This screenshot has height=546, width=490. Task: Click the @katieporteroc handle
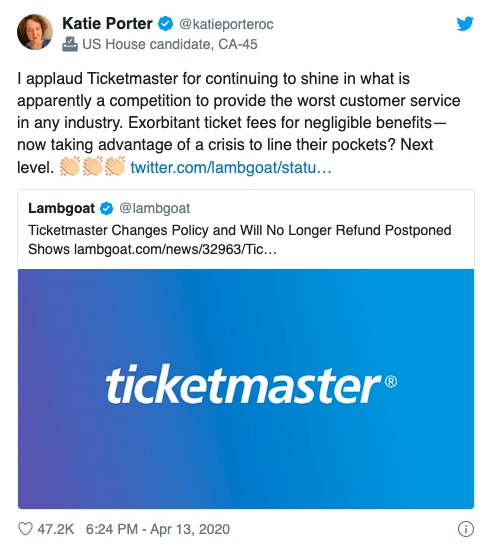pos(226,24)
